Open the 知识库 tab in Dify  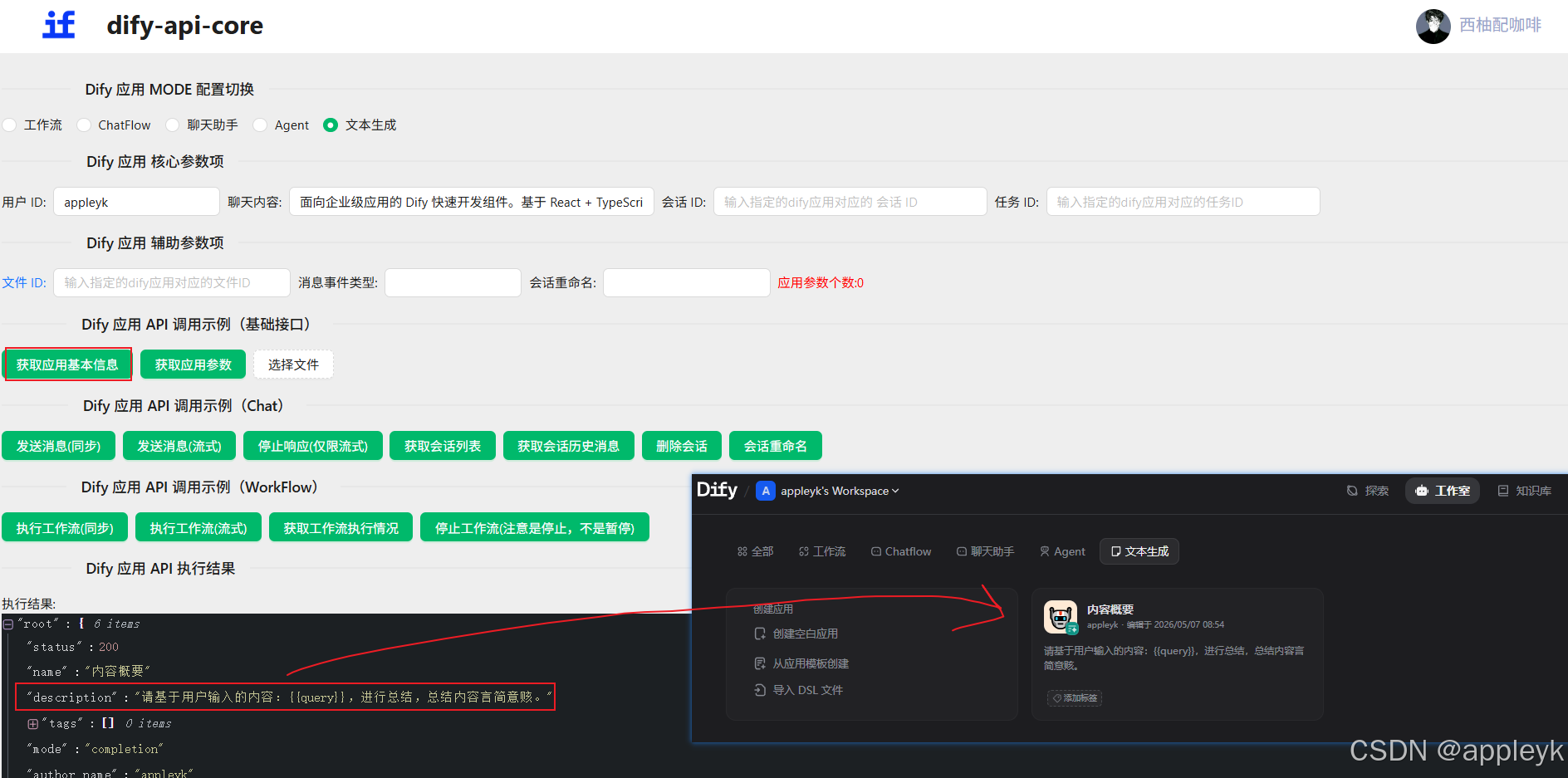pos(1525,491)
